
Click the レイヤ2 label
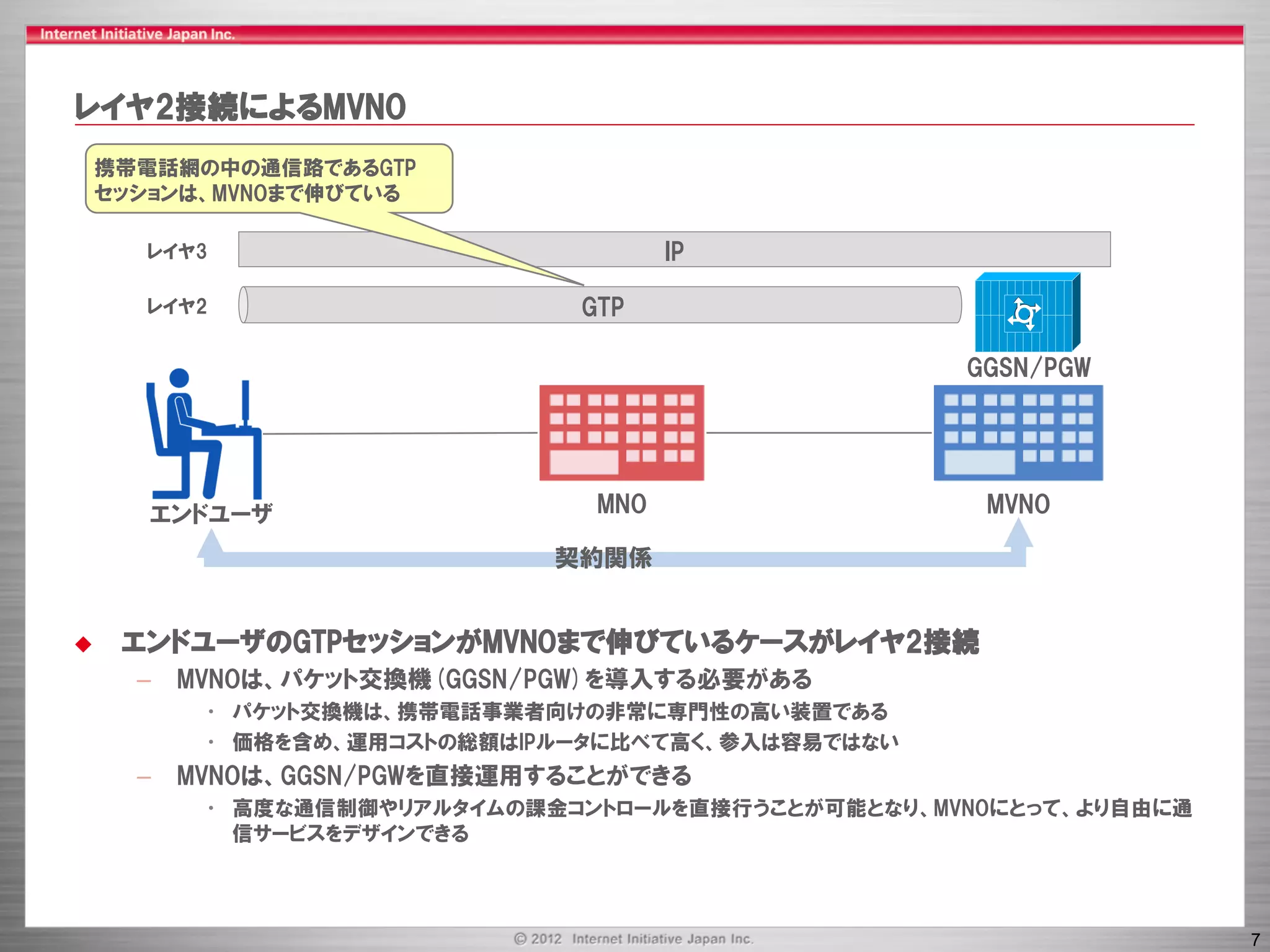(x=177, y=306)
